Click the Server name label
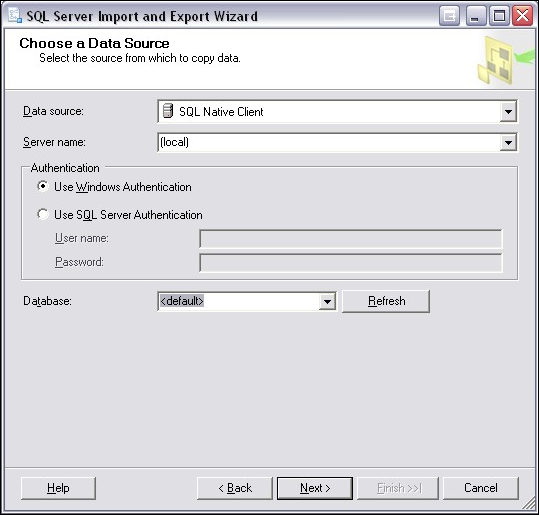This screenshot has height=515, width=539. tap(54, 142)
